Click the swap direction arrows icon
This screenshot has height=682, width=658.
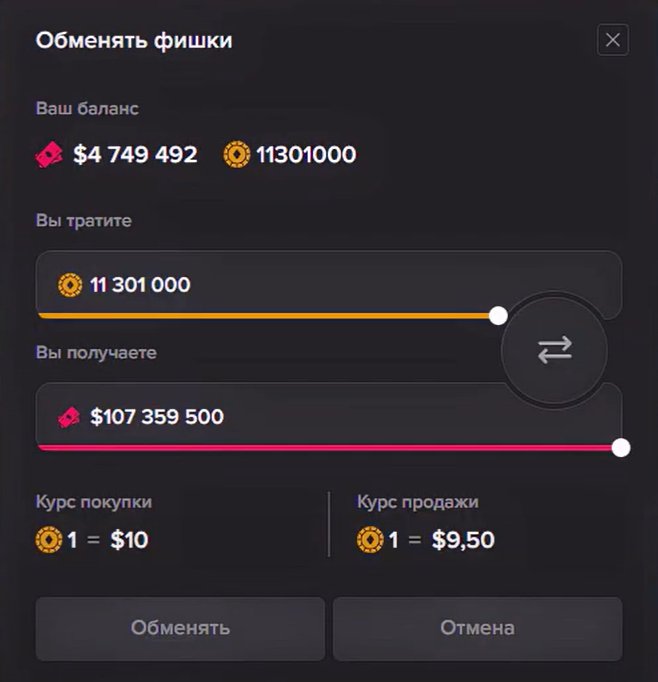(x=554, y=349)
